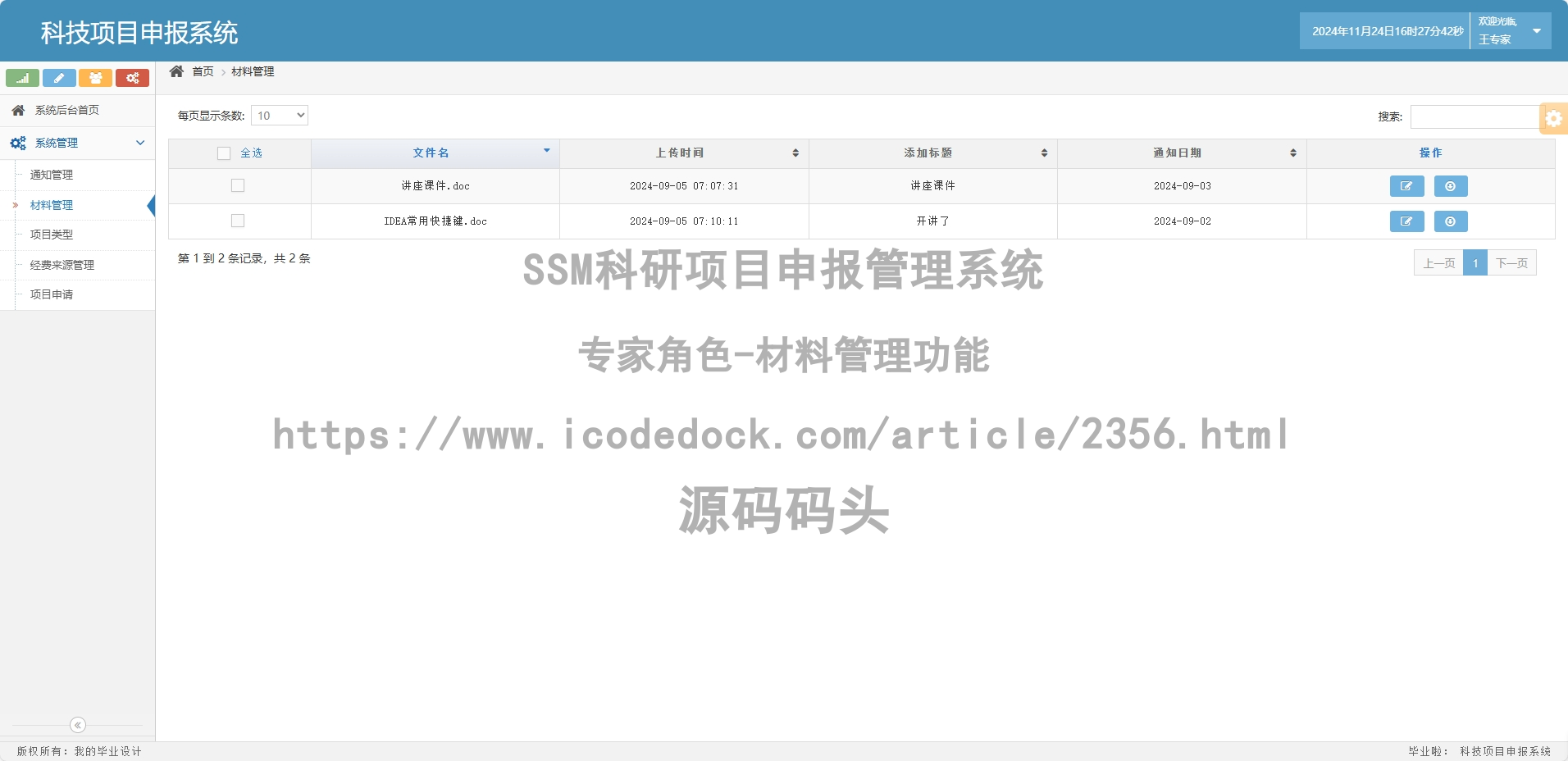Click edit icon for 讲座课件.doc row
This screenshot has width=1568, height=761.
coord(1406,186)
